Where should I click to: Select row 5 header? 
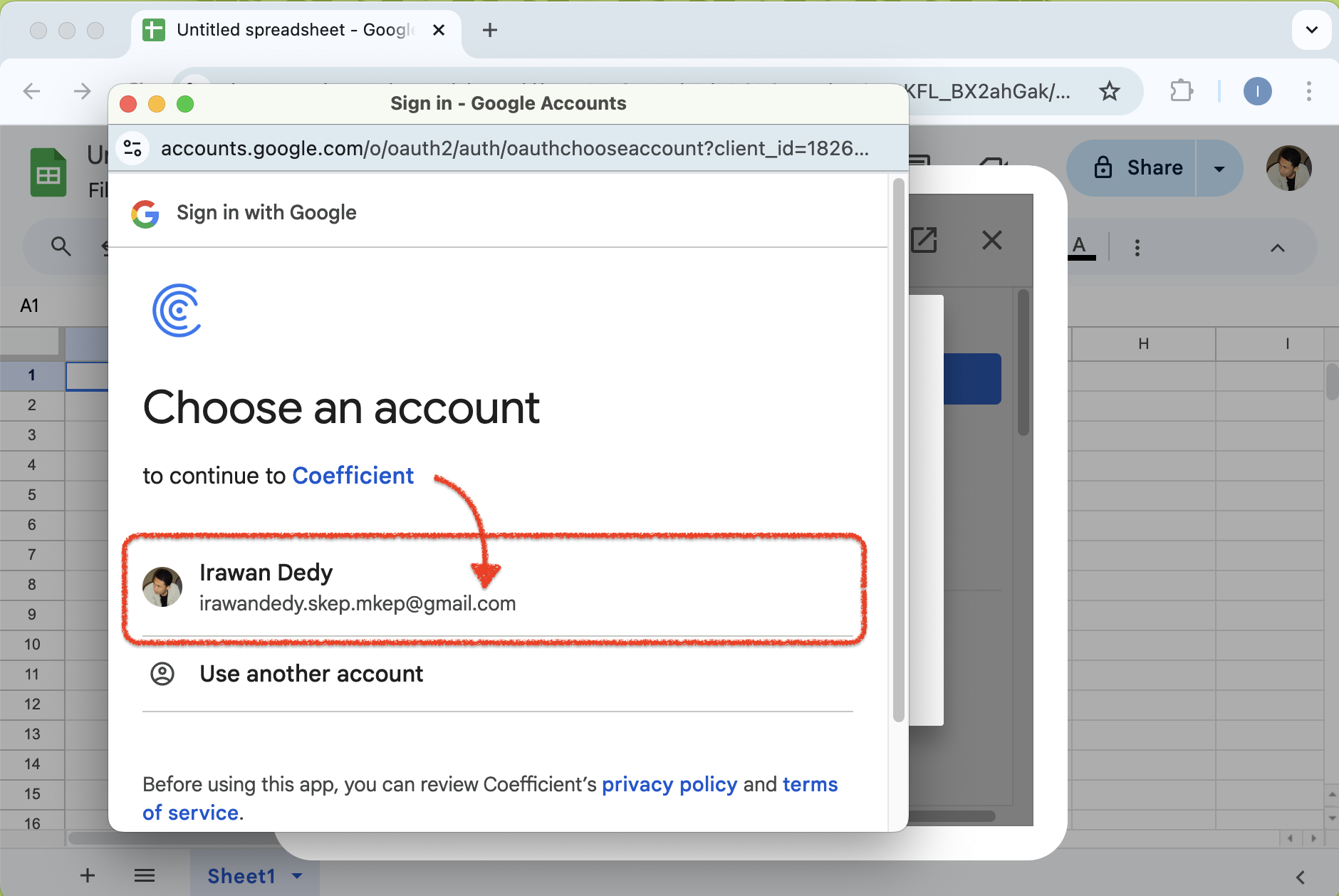[32, 494]
